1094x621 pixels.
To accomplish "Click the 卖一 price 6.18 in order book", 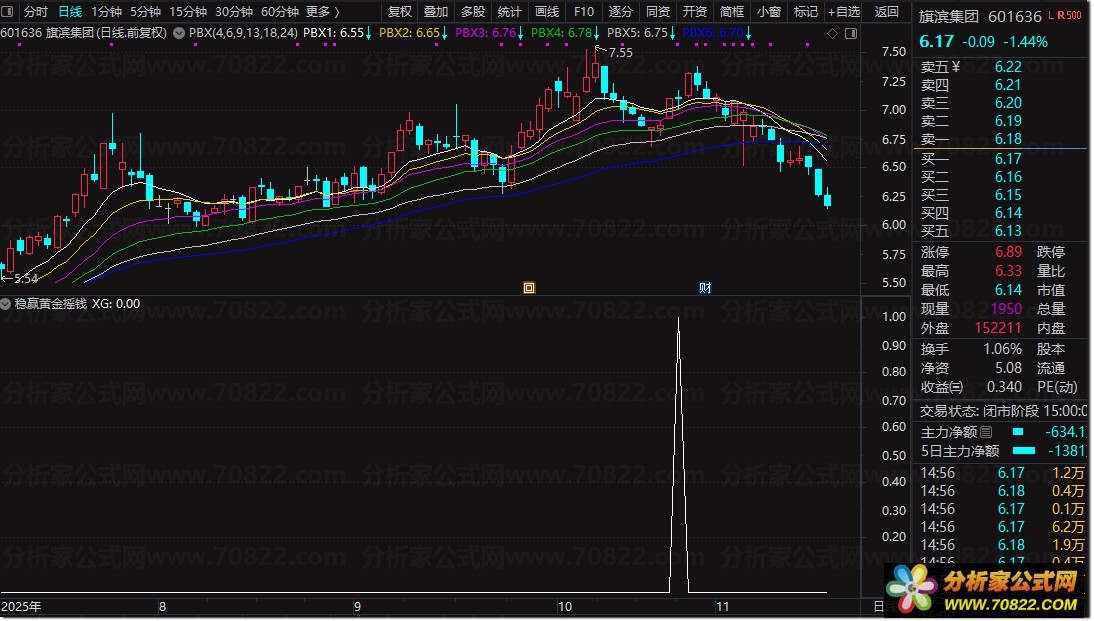I will pos(1008,139).
